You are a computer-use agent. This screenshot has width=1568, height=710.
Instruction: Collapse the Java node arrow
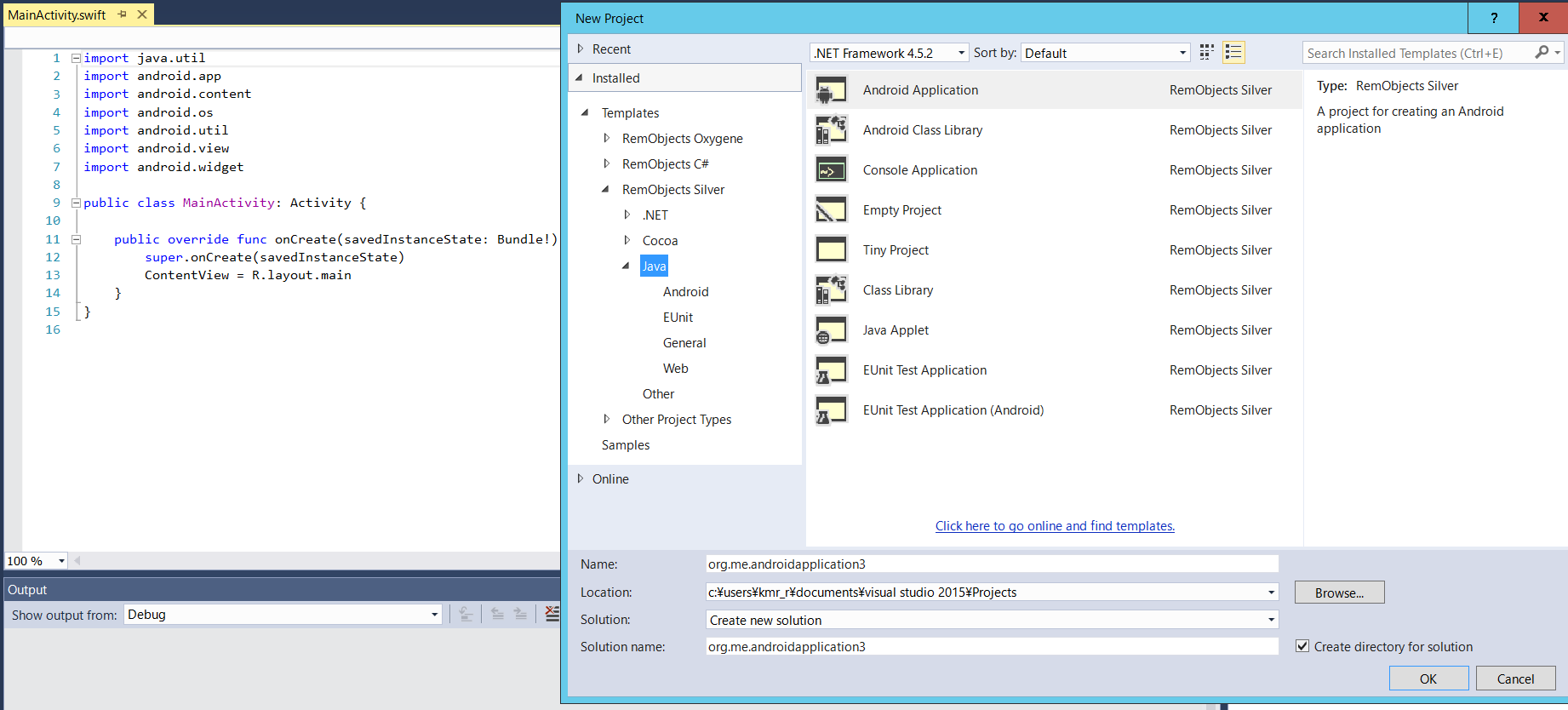coord(626,266)
